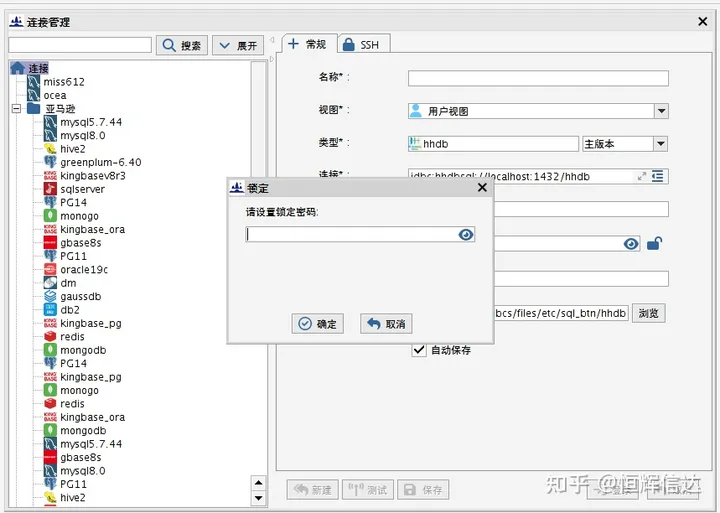Toggle password visibility eye in connection form
Viewport: 720px width, 513px height.
[631, 244]
